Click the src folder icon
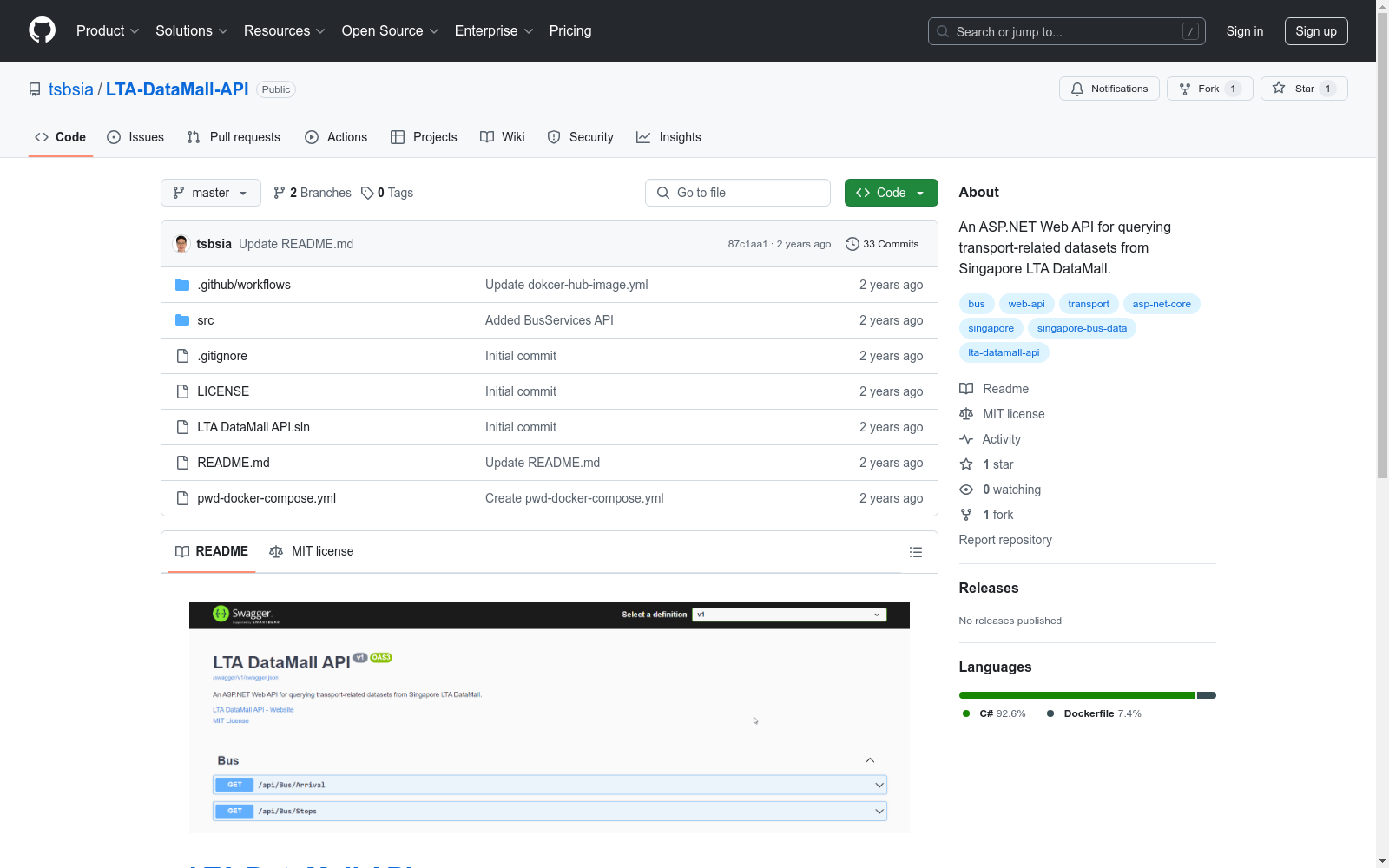 (x=182, y=320)
